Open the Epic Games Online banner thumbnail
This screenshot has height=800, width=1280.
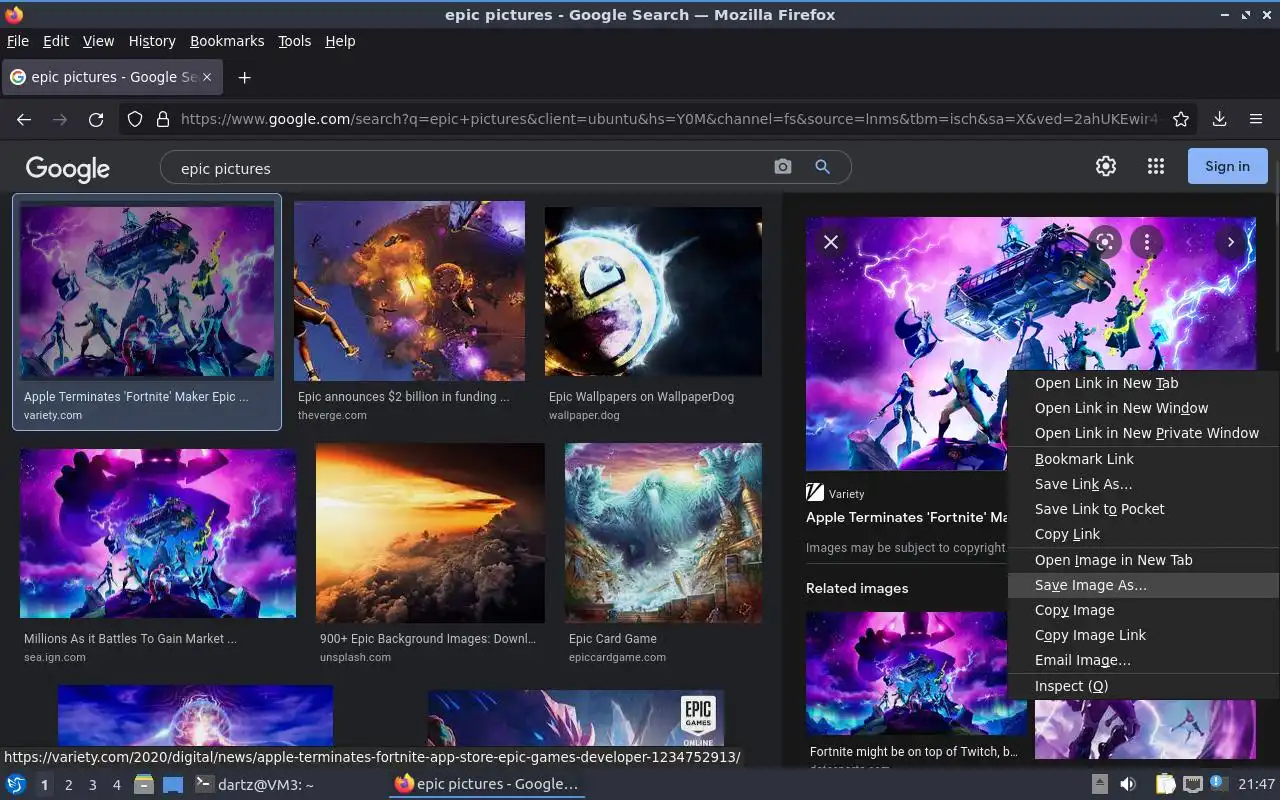coord(576,718)
